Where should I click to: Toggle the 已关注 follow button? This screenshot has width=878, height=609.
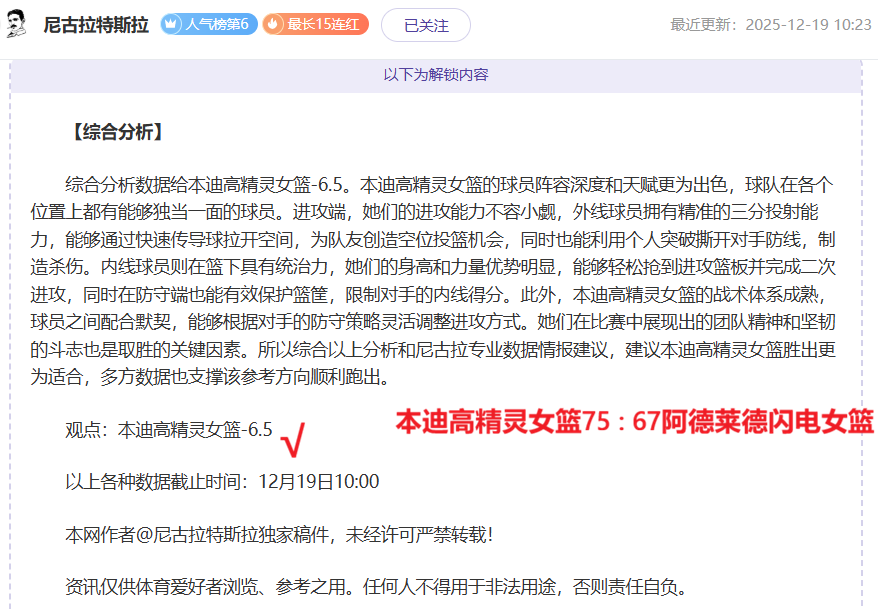[425, 25]
